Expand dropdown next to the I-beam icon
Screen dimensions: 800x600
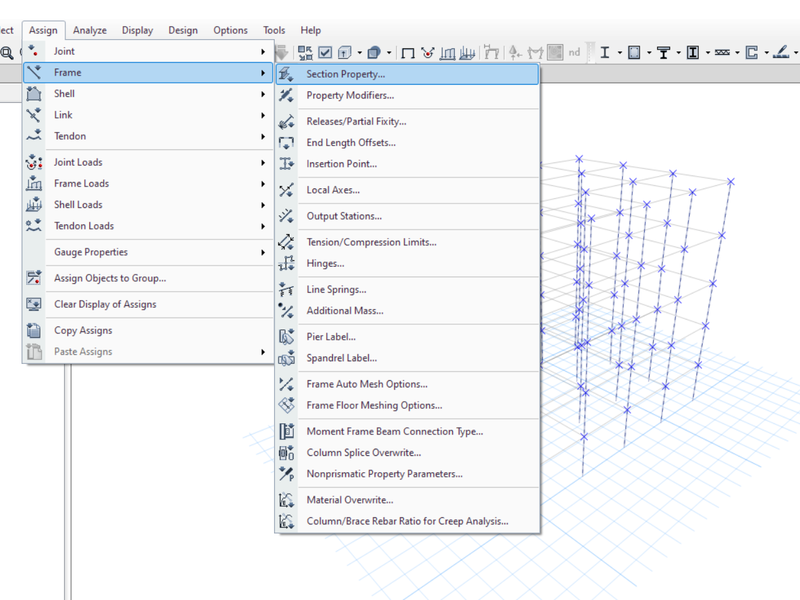coord(620,52)
